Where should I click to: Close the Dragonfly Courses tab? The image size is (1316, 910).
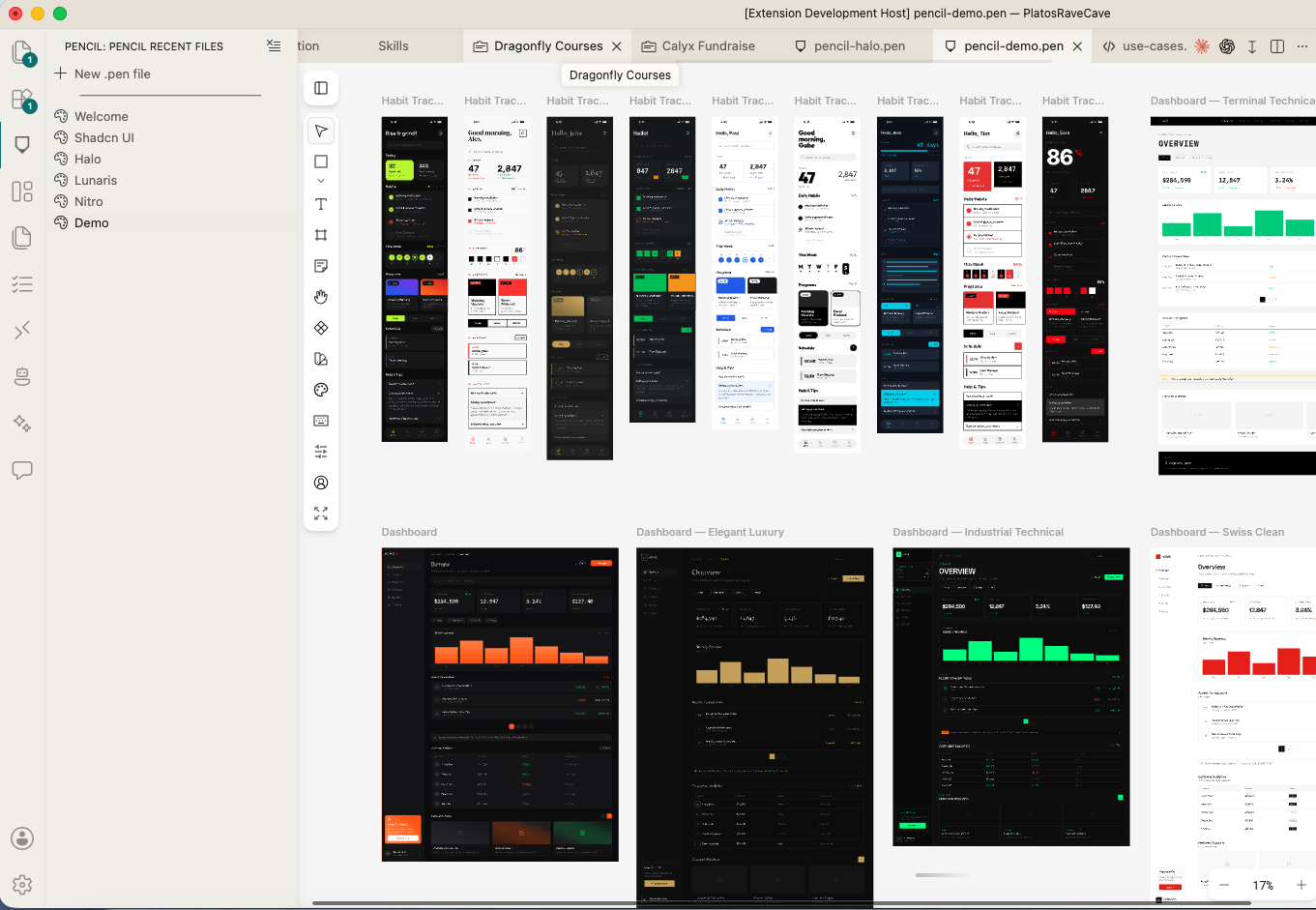(x=617, y=45)
